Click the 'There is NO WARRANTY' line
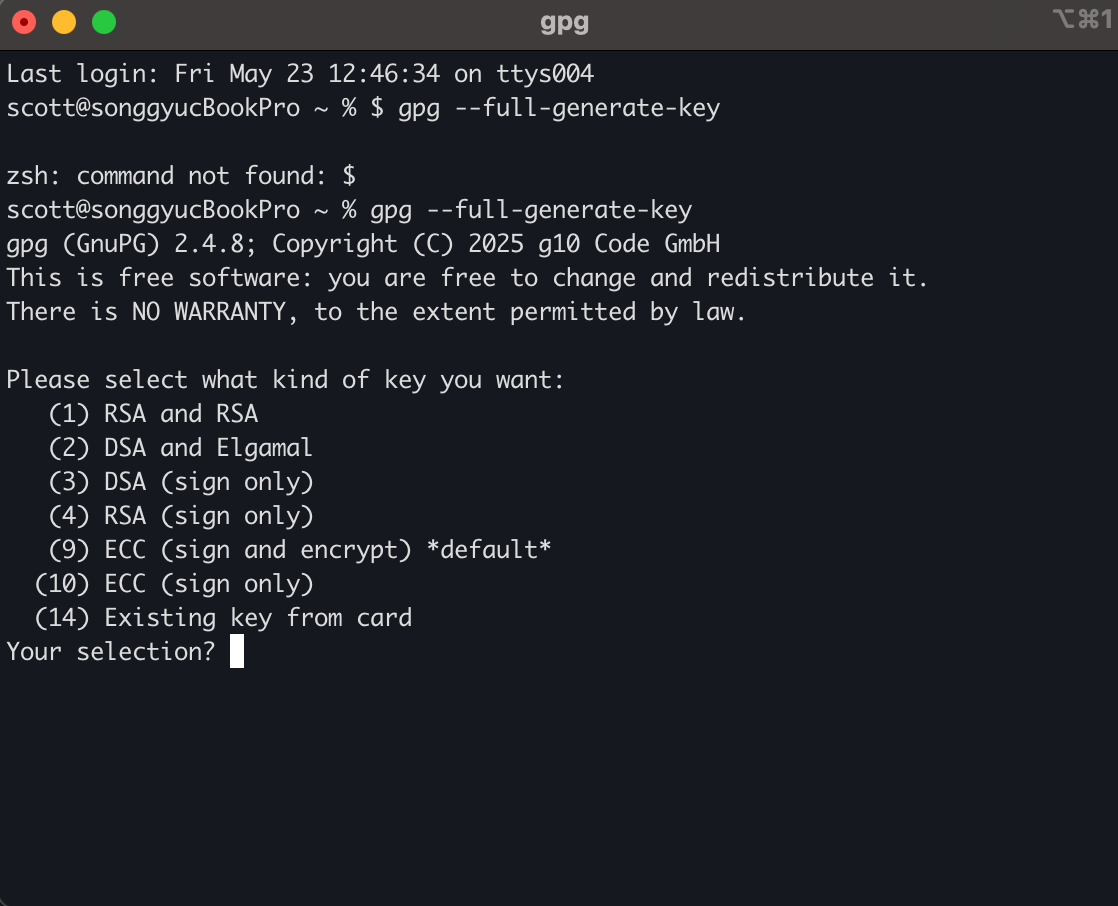1118x906 pixels. (376, 312)
